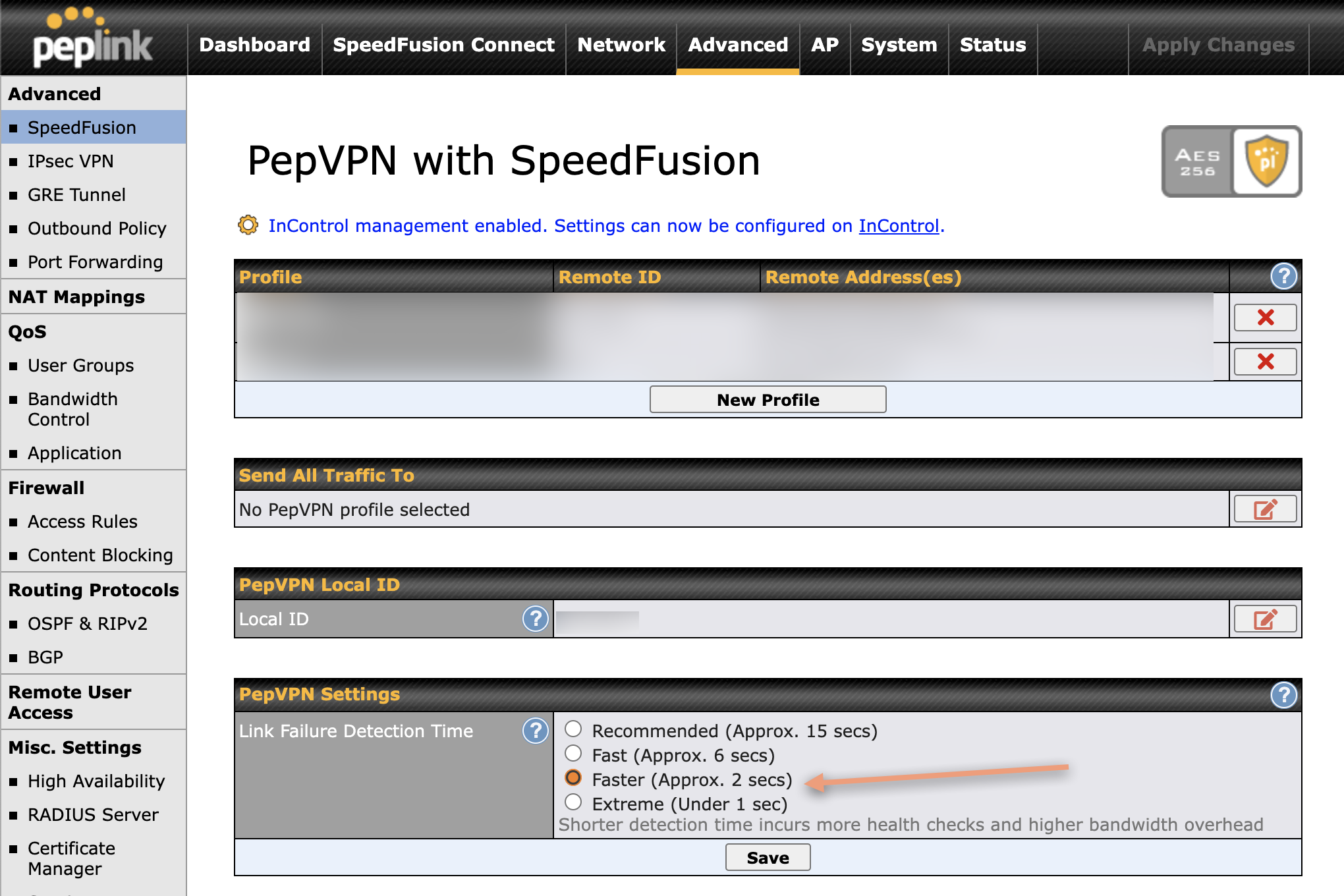Expand the Remote User Access section
The image size is (1344, 896).
point(69,702)
